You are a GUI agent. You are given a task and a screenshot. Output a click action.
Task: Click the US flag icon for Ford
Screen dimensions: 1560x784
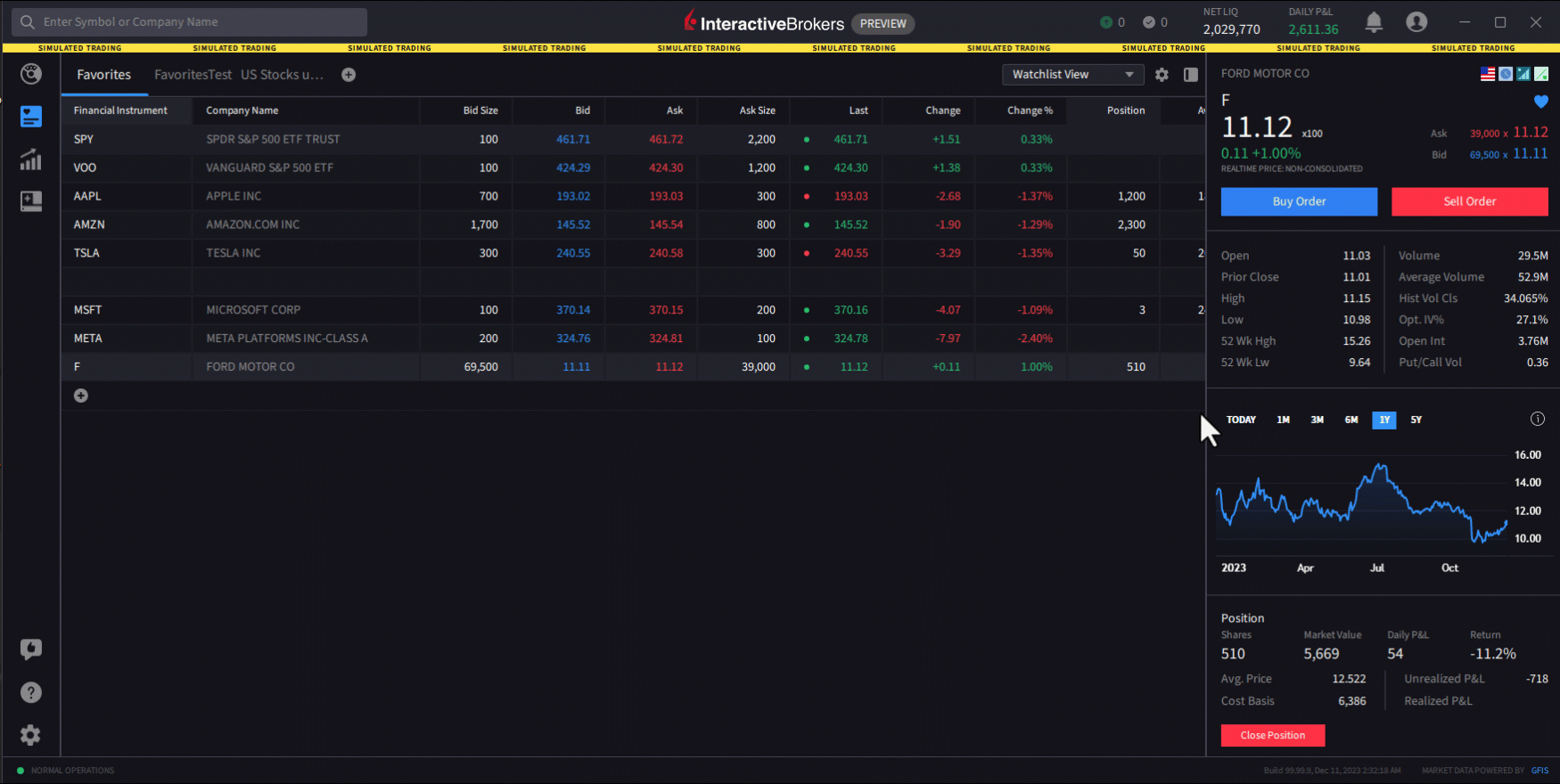[x=1488, y=74]
